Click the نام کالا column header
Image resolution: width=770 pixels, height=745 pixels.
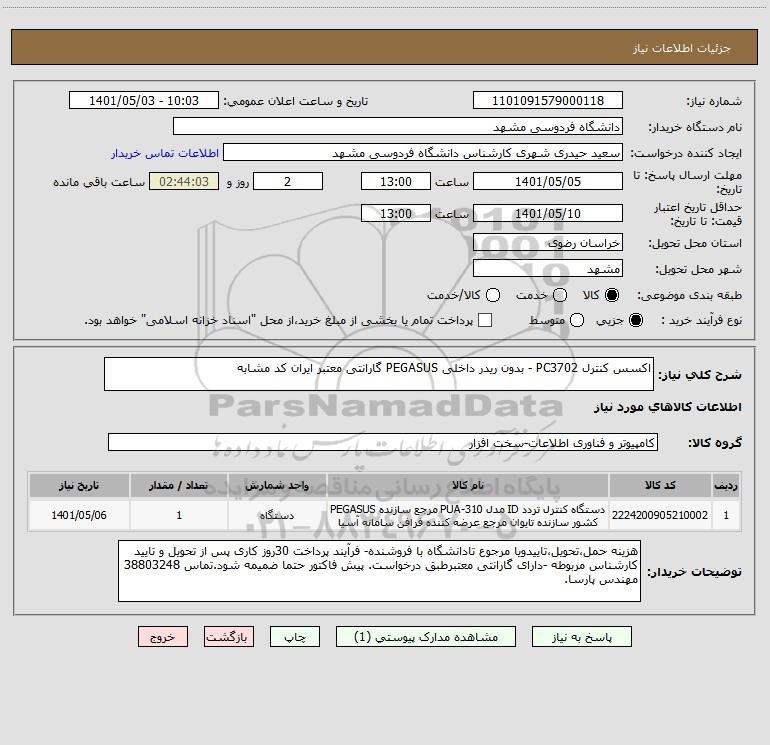(x=468, y=485)
